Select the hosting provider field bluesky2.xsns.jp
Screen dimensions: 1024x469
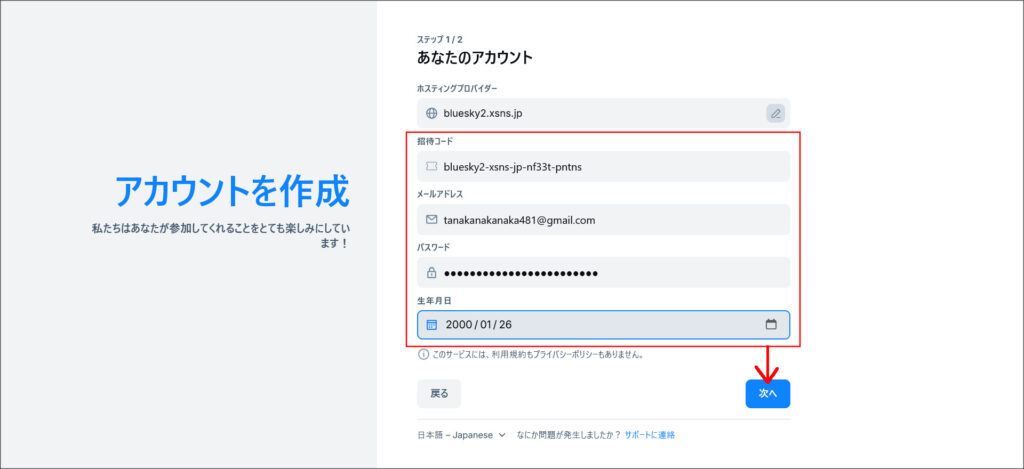(x=603, y=113)
